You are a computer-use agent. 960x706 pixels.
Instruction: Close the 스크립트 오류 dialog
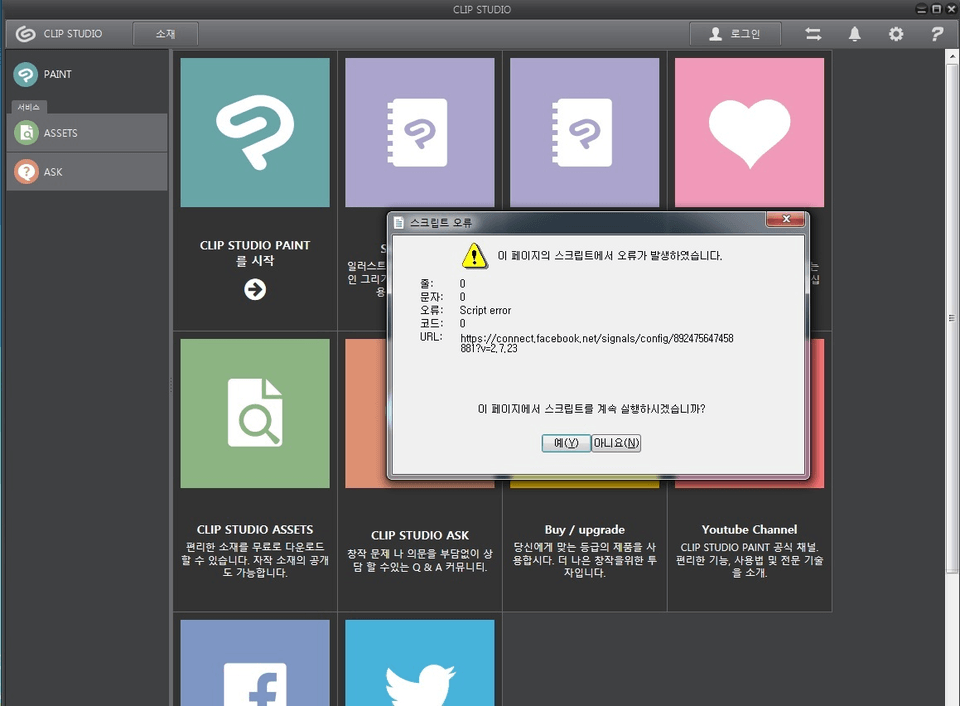[x=786, y=220]
